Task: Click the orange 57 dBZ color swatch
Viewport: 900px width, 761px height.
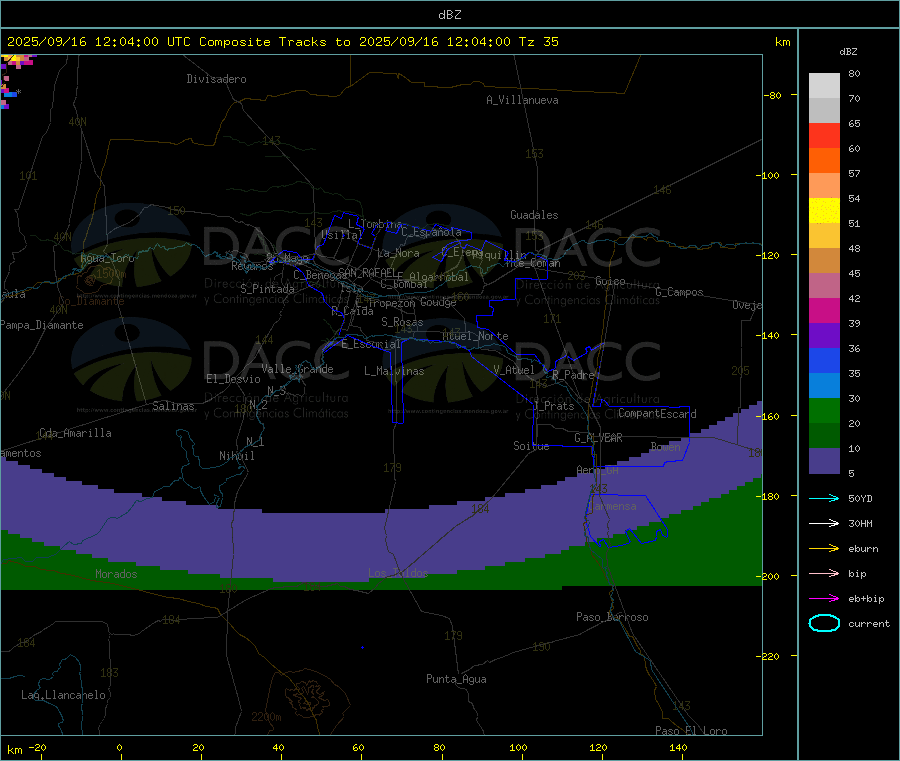Action: 824,161
